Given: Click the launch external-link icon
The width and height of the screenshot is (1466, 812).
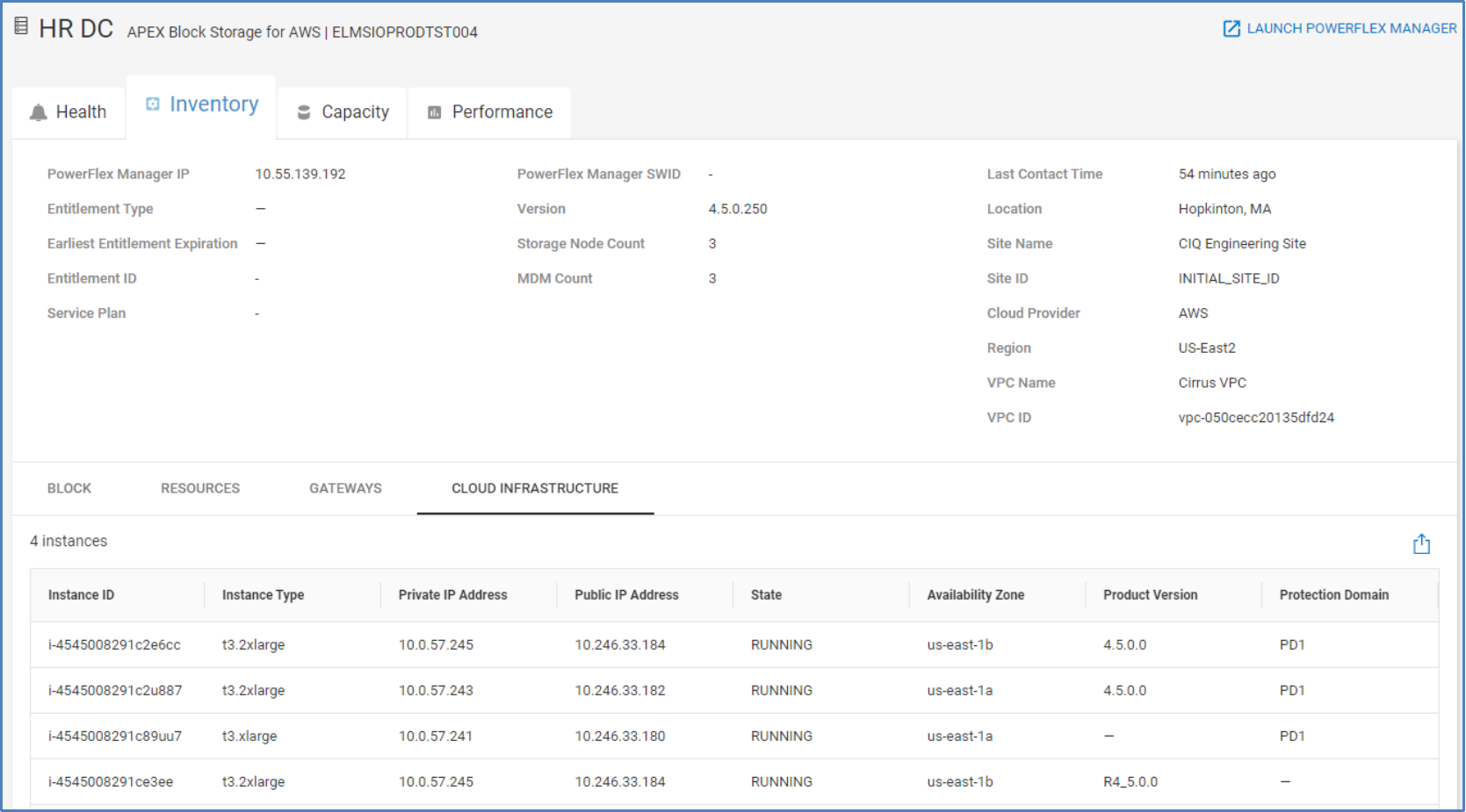Looking at the screenshot, I should click(x=1231, y=29).
